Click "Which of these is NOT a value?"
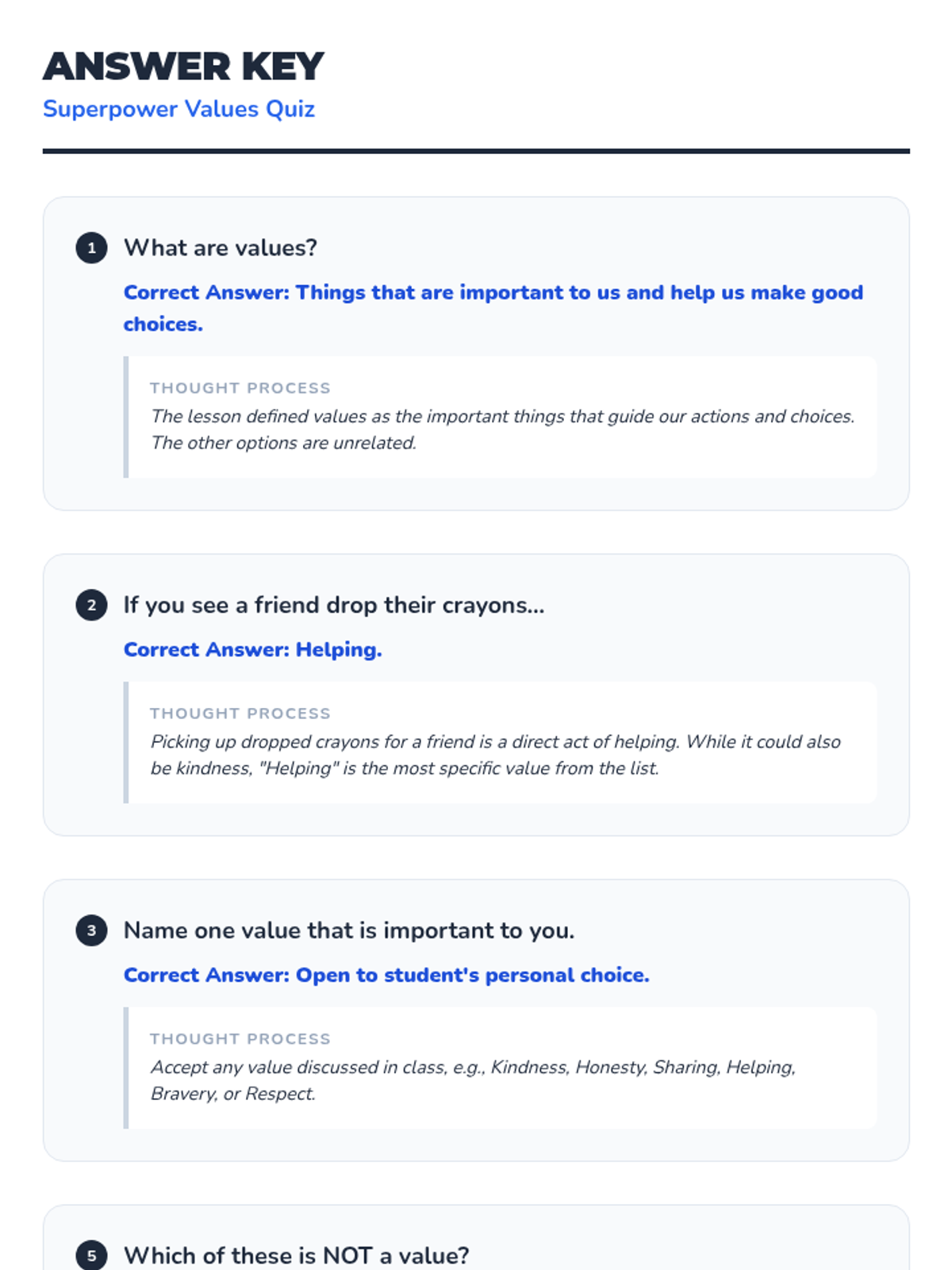 point(297,1256)
